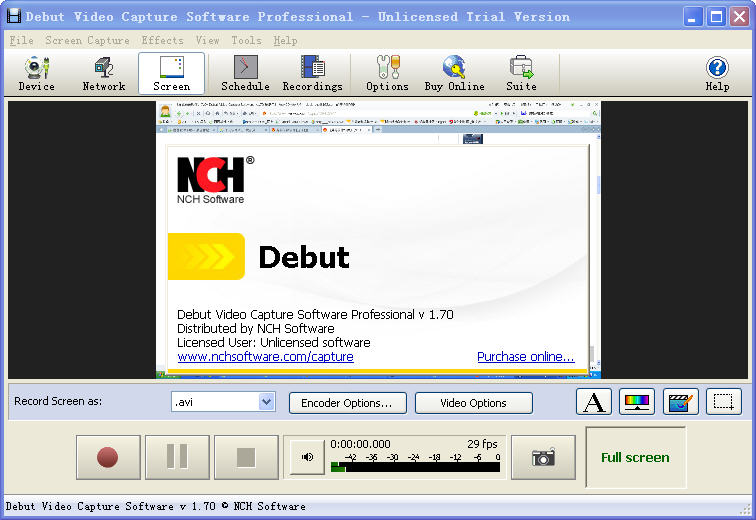
Task: Select the Device capture source icon
Action: pyautogui.click(x=37, y=73)
